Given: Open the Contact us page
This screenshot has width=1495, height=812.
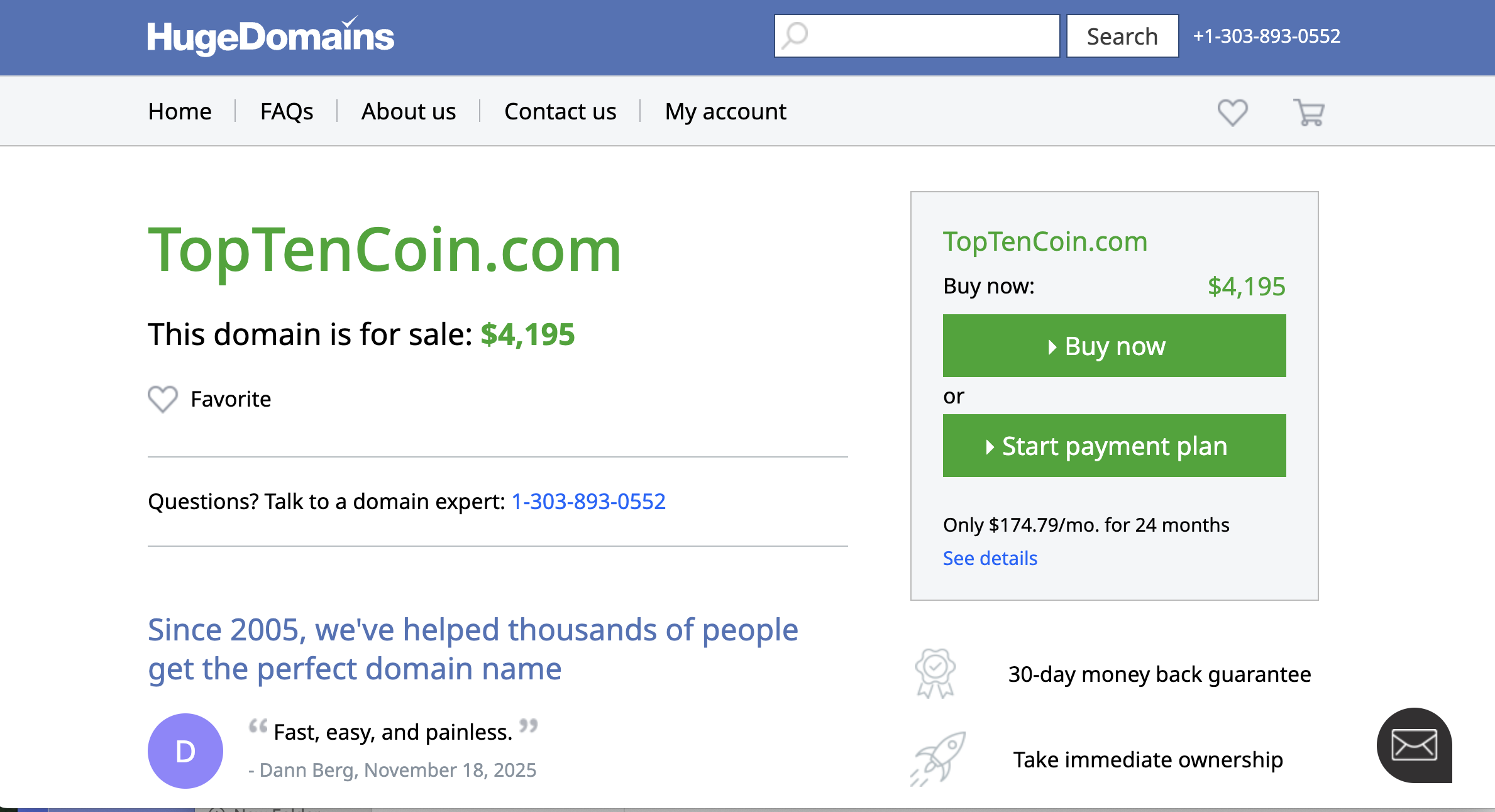Looking at the screenshot, I should [560, 111].
